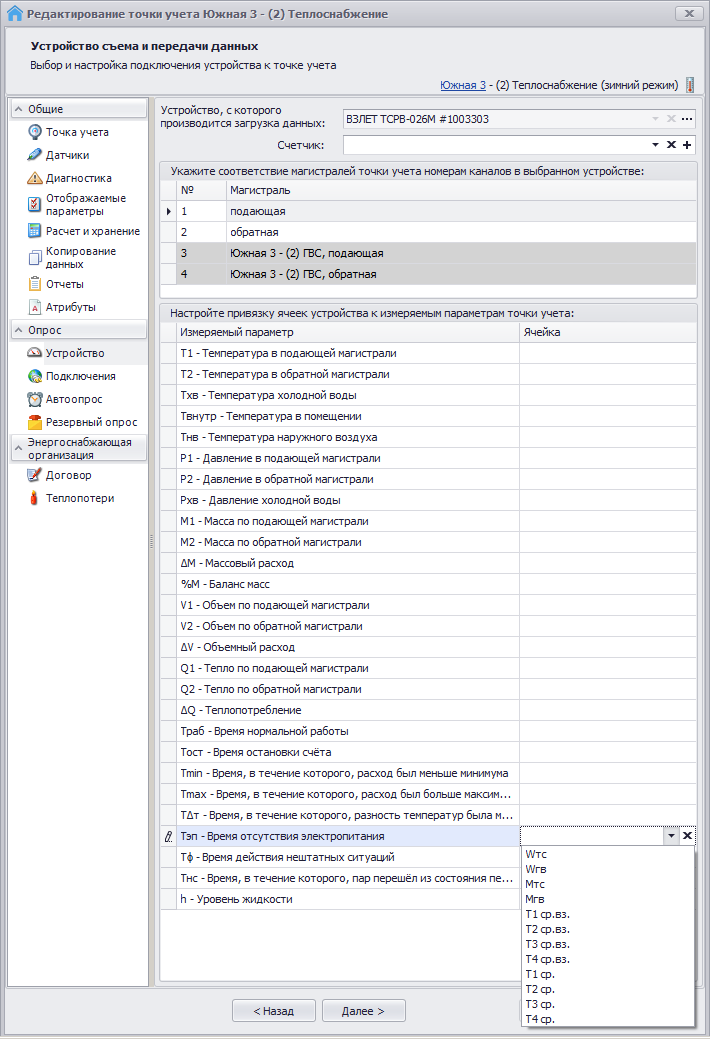Follow the Южная 3 link
710x1039 pixels.
(x=463, y=85)
